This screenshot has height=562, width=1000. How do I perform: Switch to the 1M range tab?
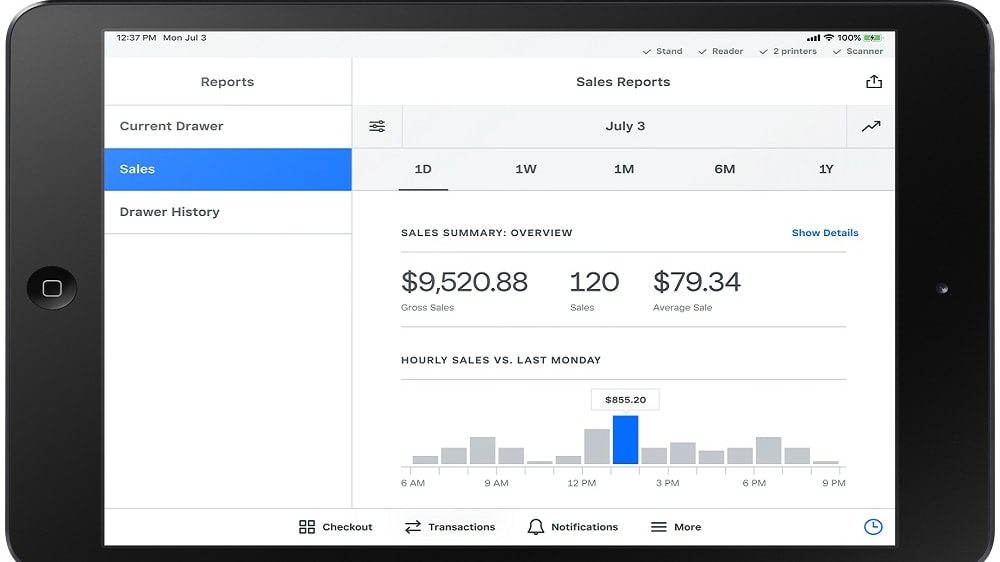click(624, 169)
